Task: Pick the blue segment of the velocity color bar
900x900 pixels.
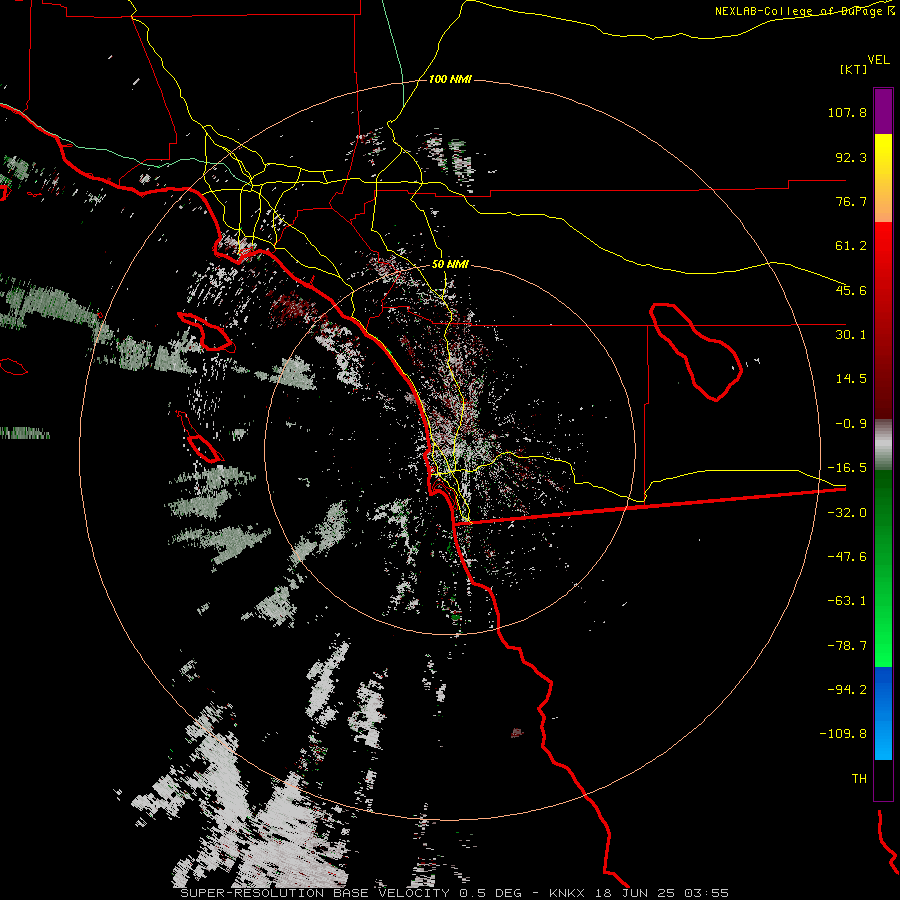Action: (x=883, y=713)
